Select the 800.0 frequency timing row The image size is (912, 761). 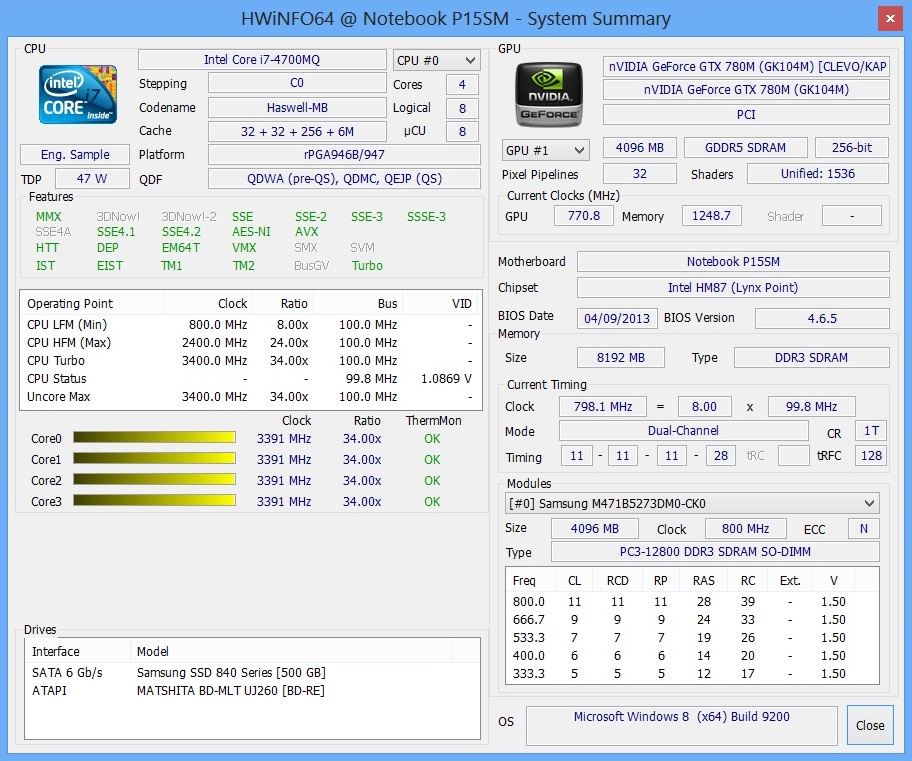point(692,602)
